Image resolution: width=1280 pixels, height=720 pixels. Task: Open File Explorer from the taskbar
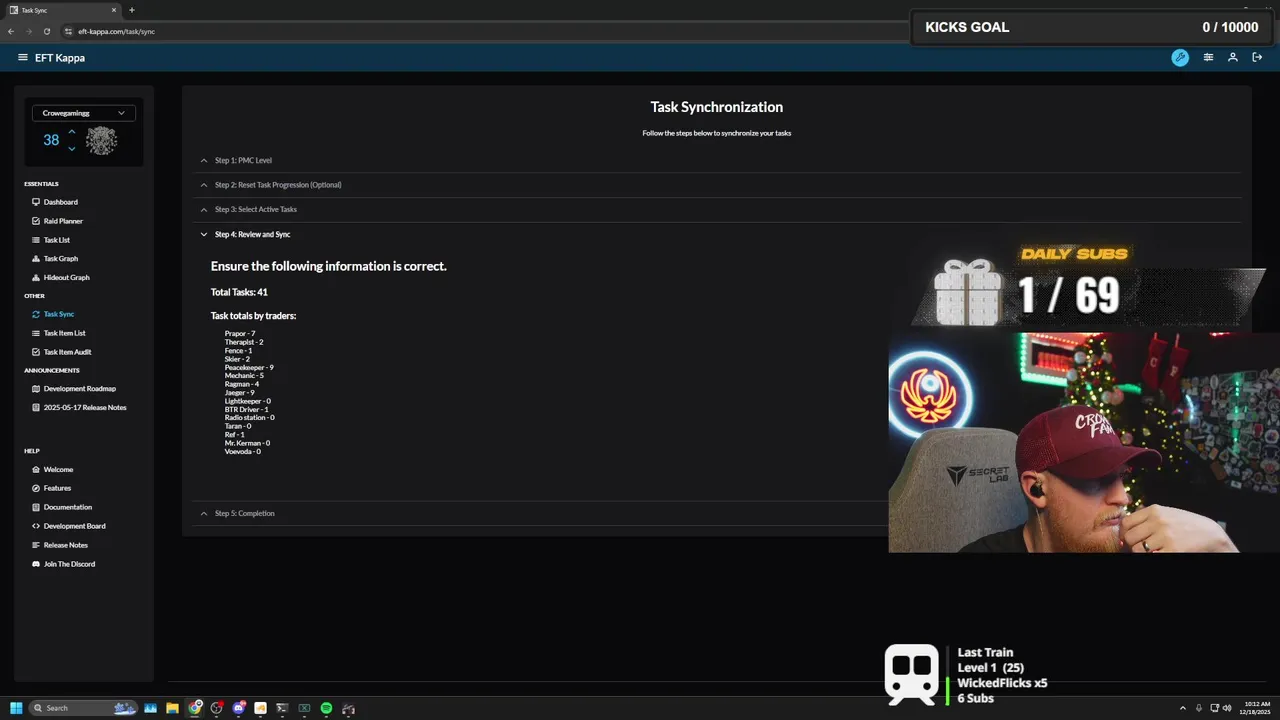173,708
